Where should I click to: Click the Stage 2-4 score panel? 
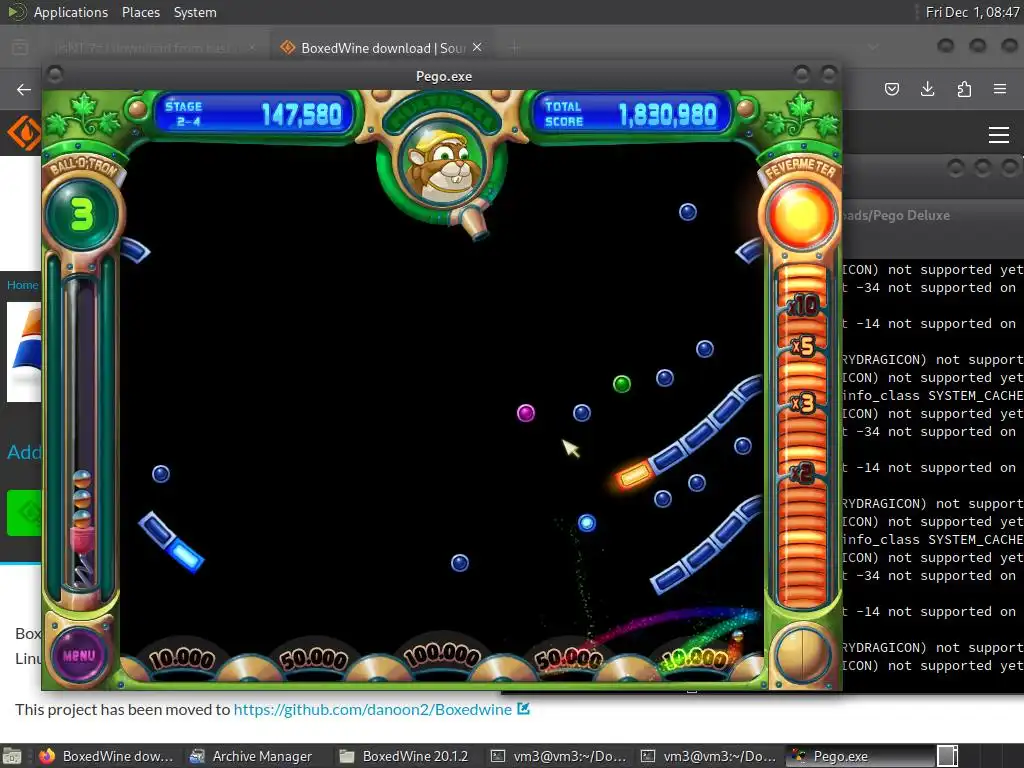click(x=253, y=114)
